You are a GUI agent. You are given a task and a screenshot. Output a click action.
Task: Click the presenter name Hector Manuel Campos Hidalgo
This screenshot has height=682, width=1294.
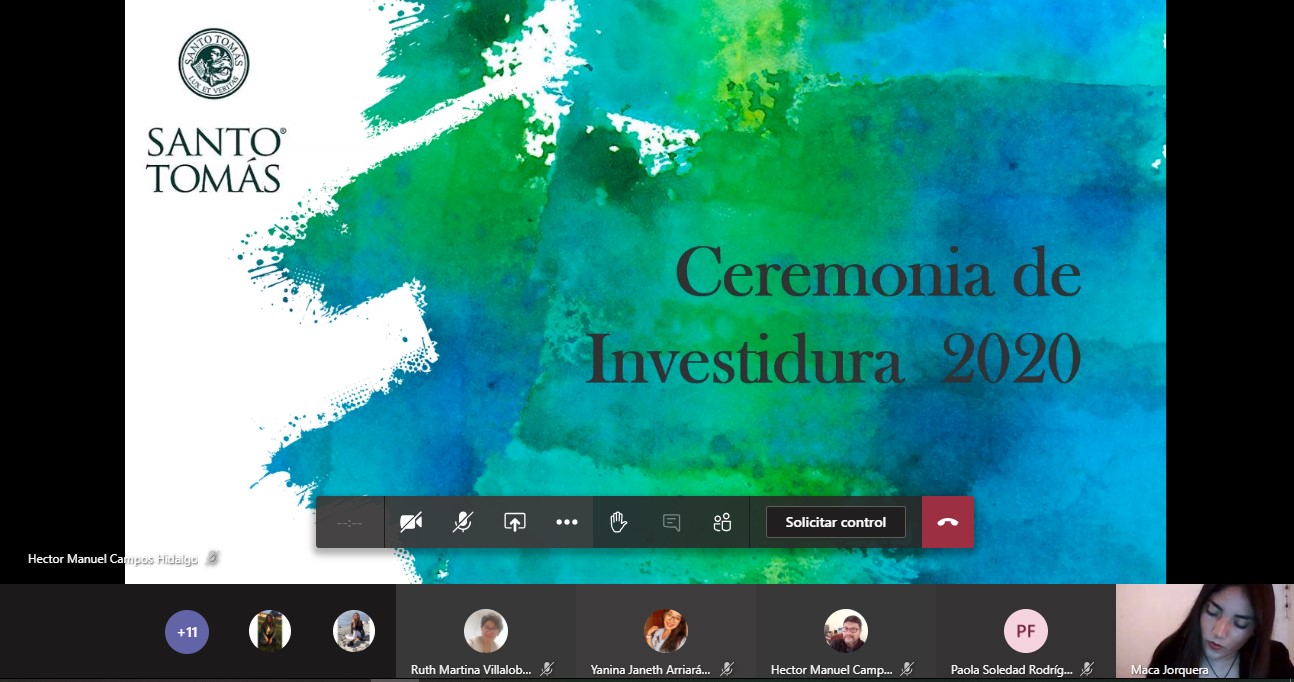click(114, 559)
